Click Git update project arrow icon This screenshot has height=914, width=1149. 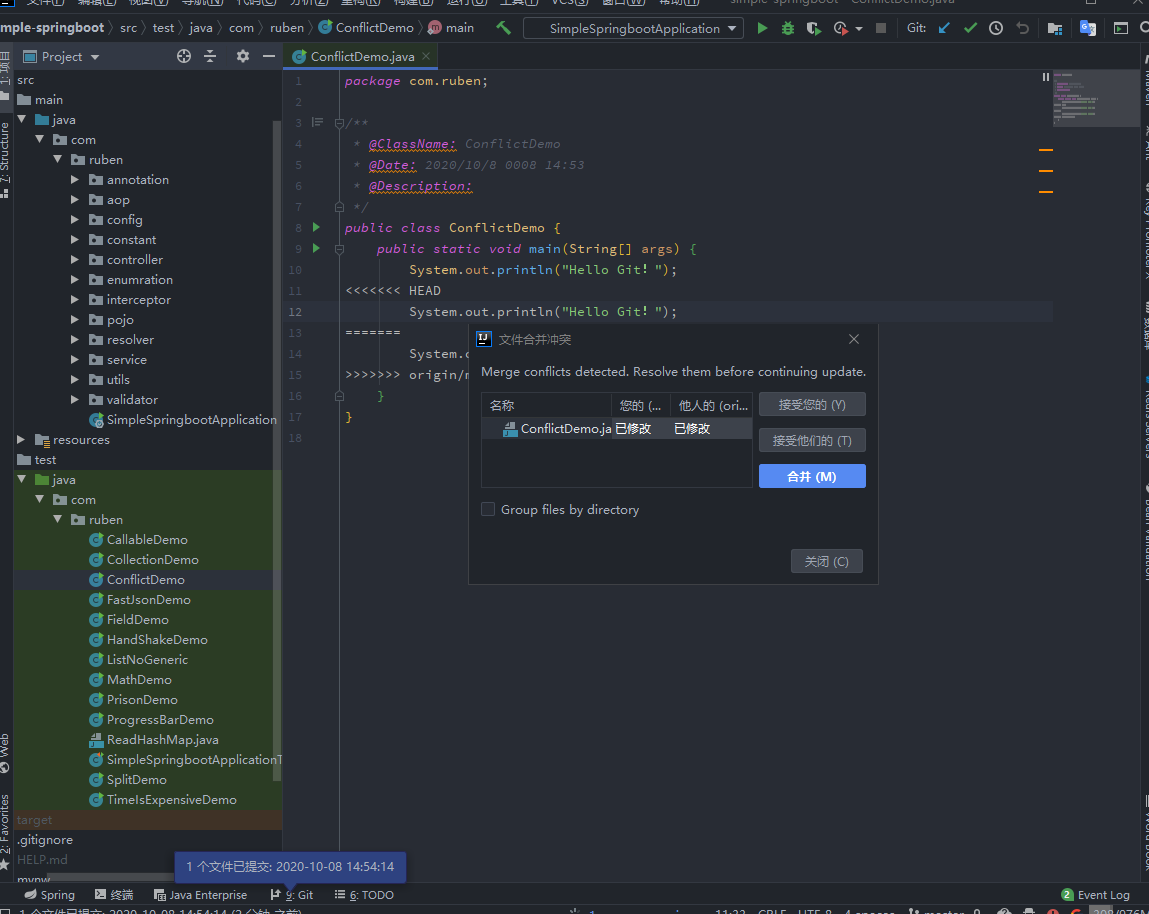(x=944, y=29)
